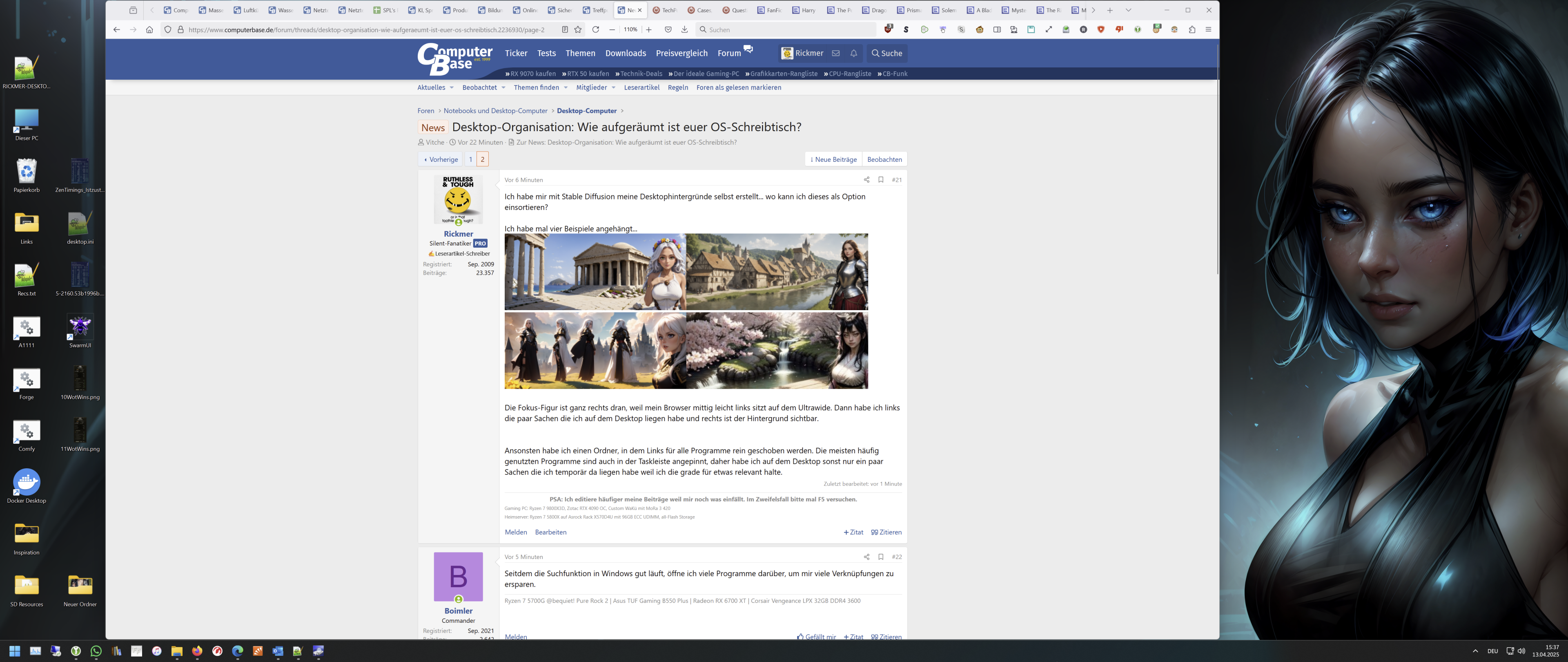Select the Papierkorb recycle bin icon
This screenshot has width=1568, height=662.
(27, 176)
